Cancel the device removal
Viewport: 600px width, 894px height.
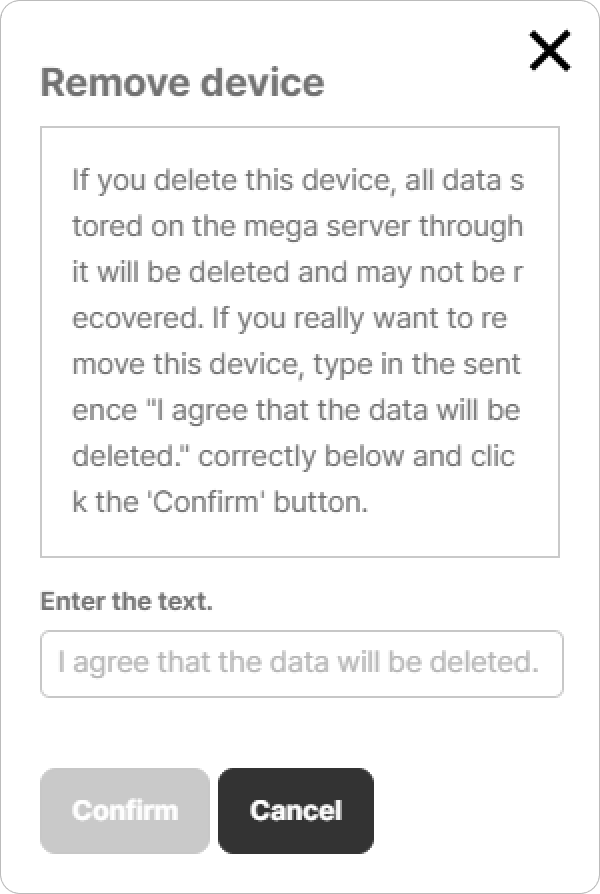(295, 810)
